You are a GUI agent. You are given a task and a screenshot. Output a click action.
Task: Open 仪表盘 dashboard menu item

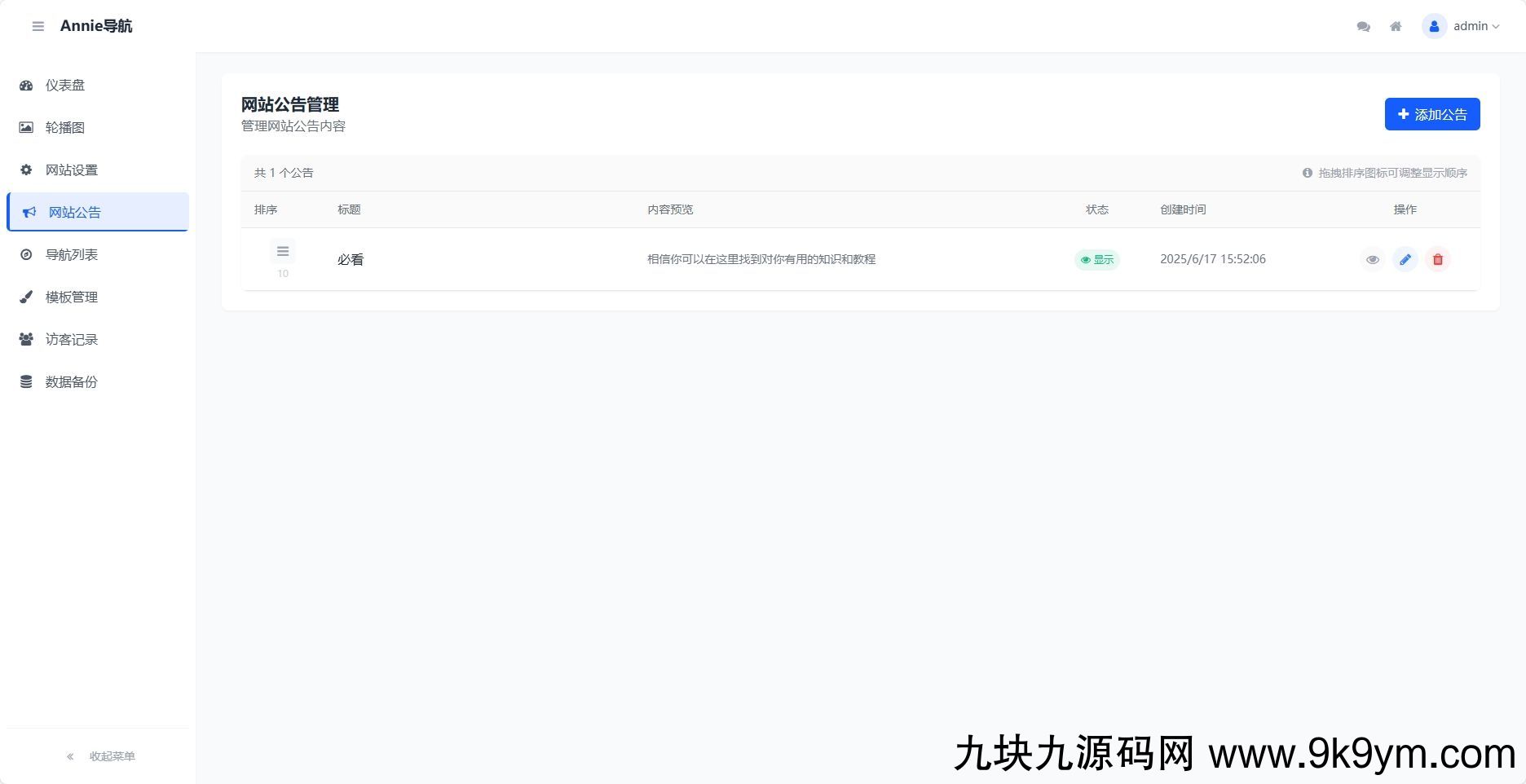coord(98,85)
